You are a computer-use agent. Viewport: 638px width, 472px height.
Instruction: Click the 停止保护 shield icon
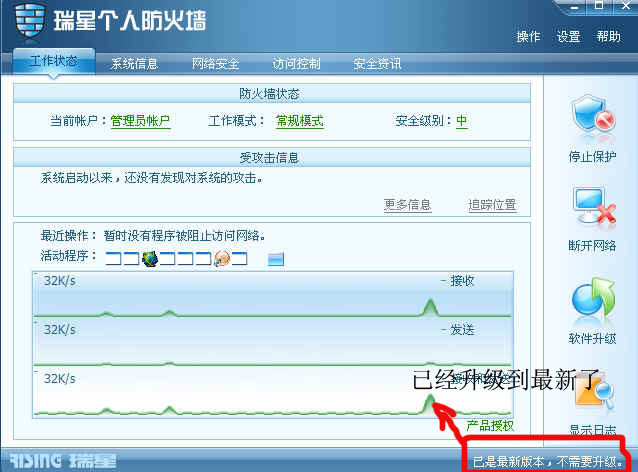coord(592,115)
